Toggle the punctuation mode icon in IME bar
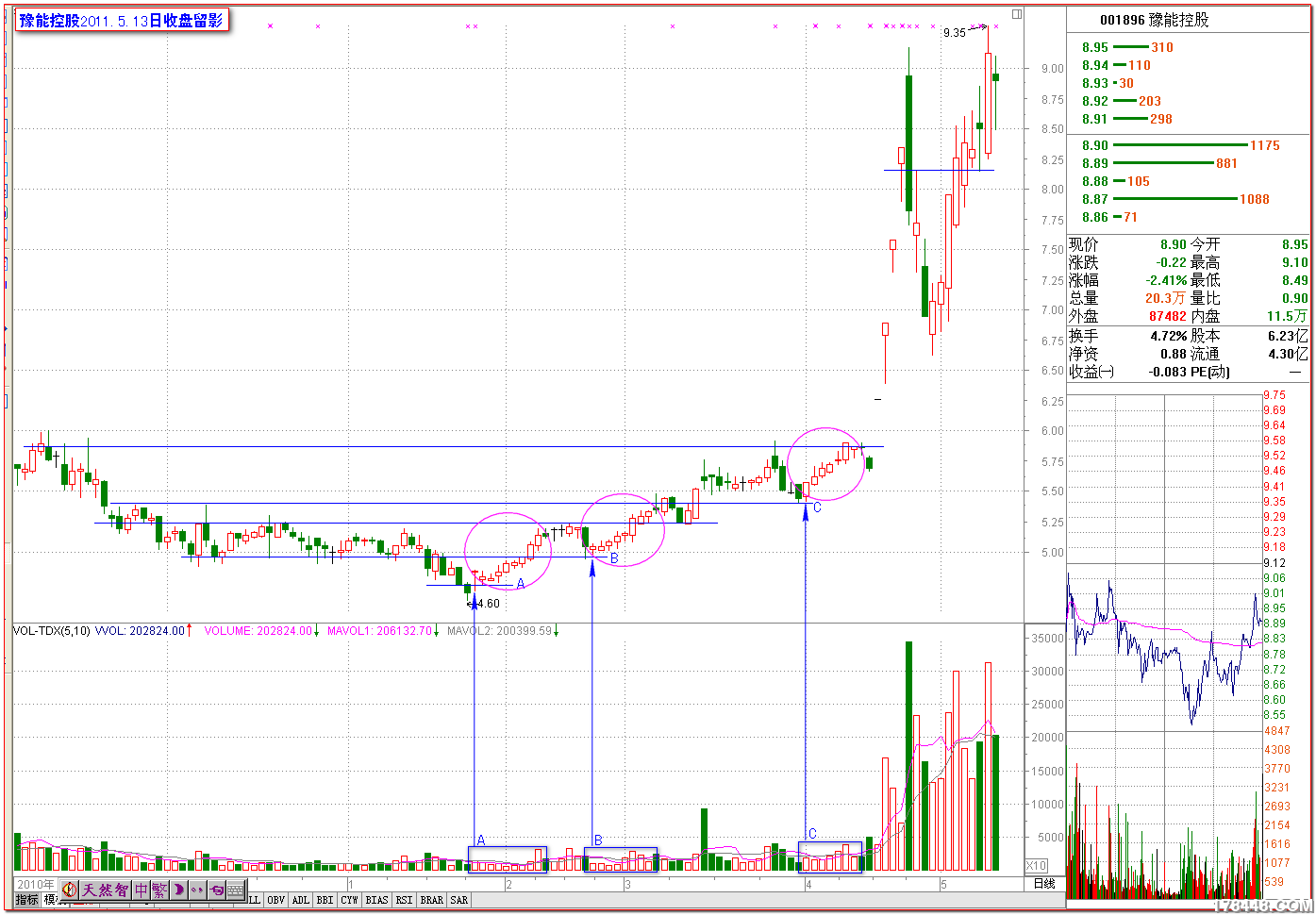1316x915 pixels. pos(197,890)
